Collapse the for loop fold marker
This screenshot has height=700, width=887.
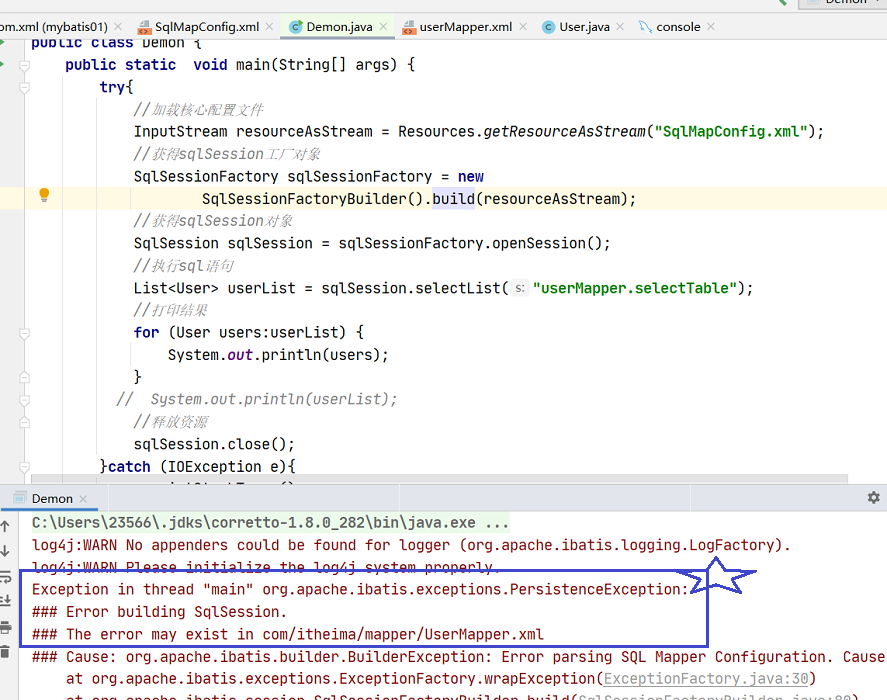(x=24, y=334)
